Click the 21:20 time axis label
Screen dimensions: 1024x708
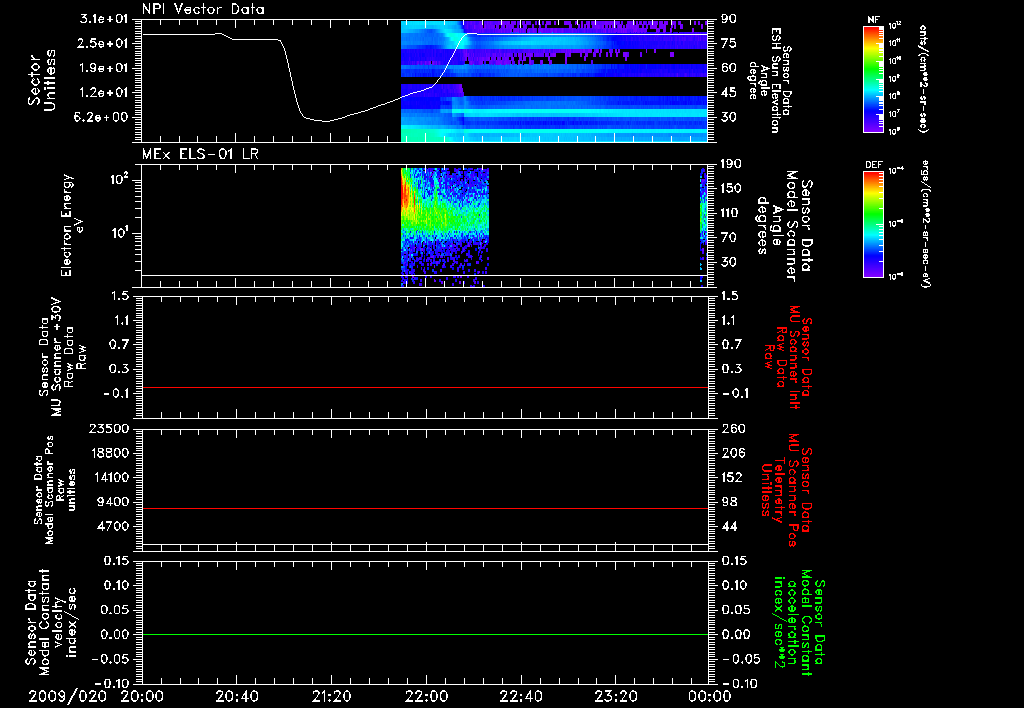[331, 696]
